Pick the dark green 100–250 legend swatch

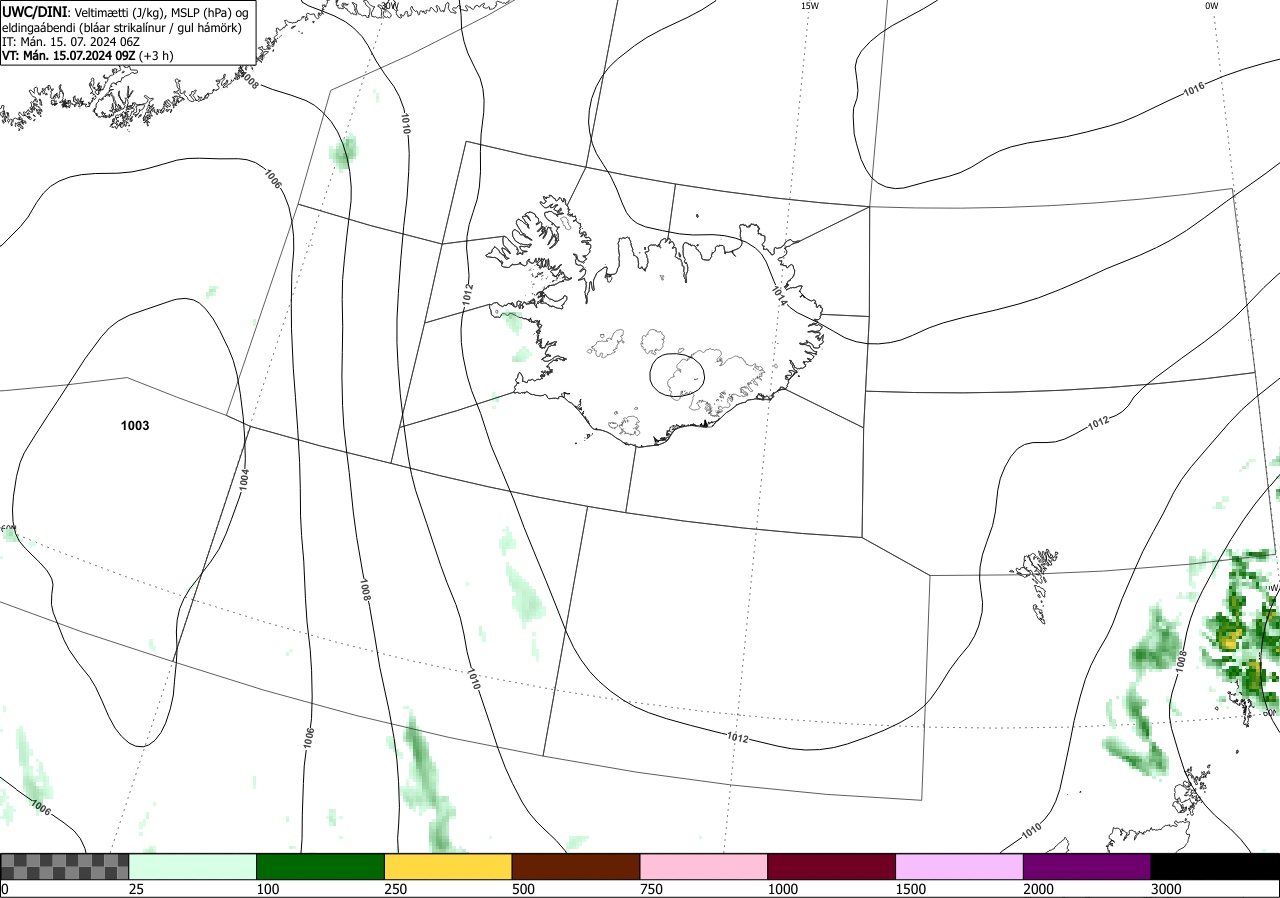click(x=321, y=866)
